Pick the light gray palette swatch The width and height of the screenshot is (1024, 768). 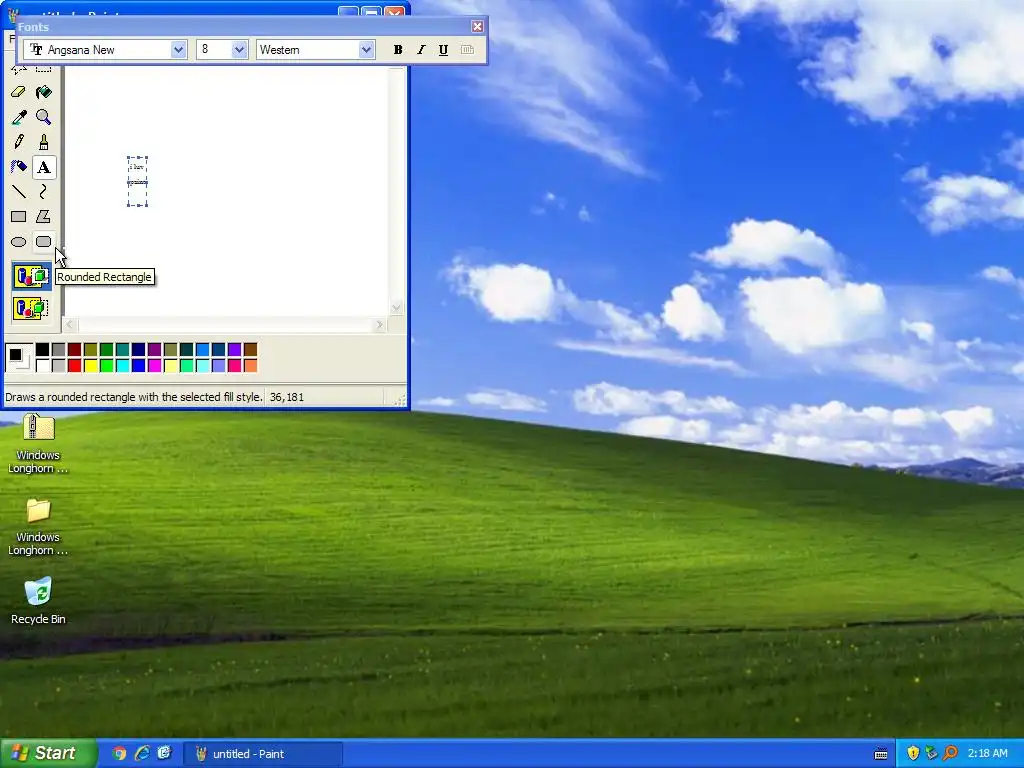click(x=59, y=366)
